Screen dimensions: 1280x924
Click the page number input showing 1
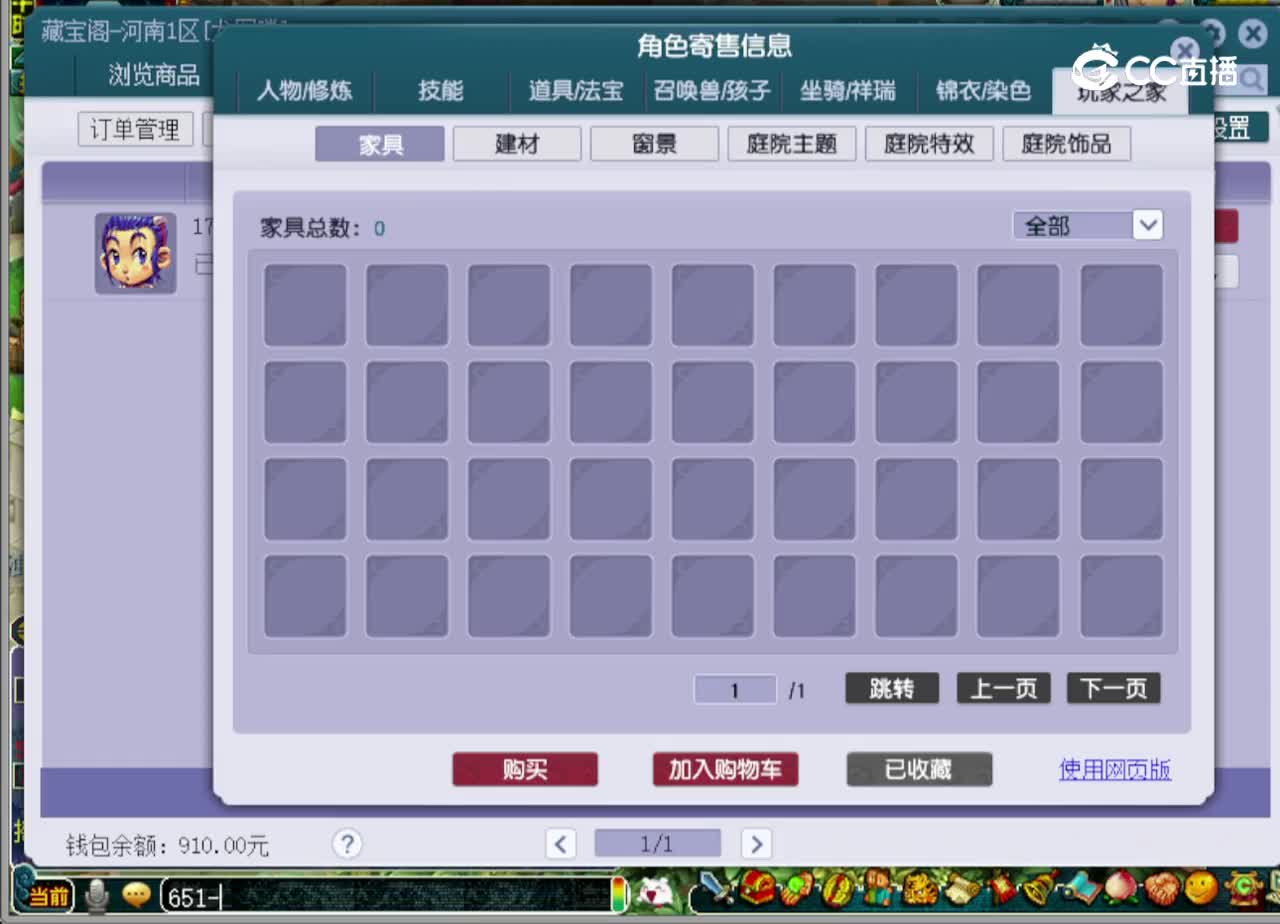[735, 689]
